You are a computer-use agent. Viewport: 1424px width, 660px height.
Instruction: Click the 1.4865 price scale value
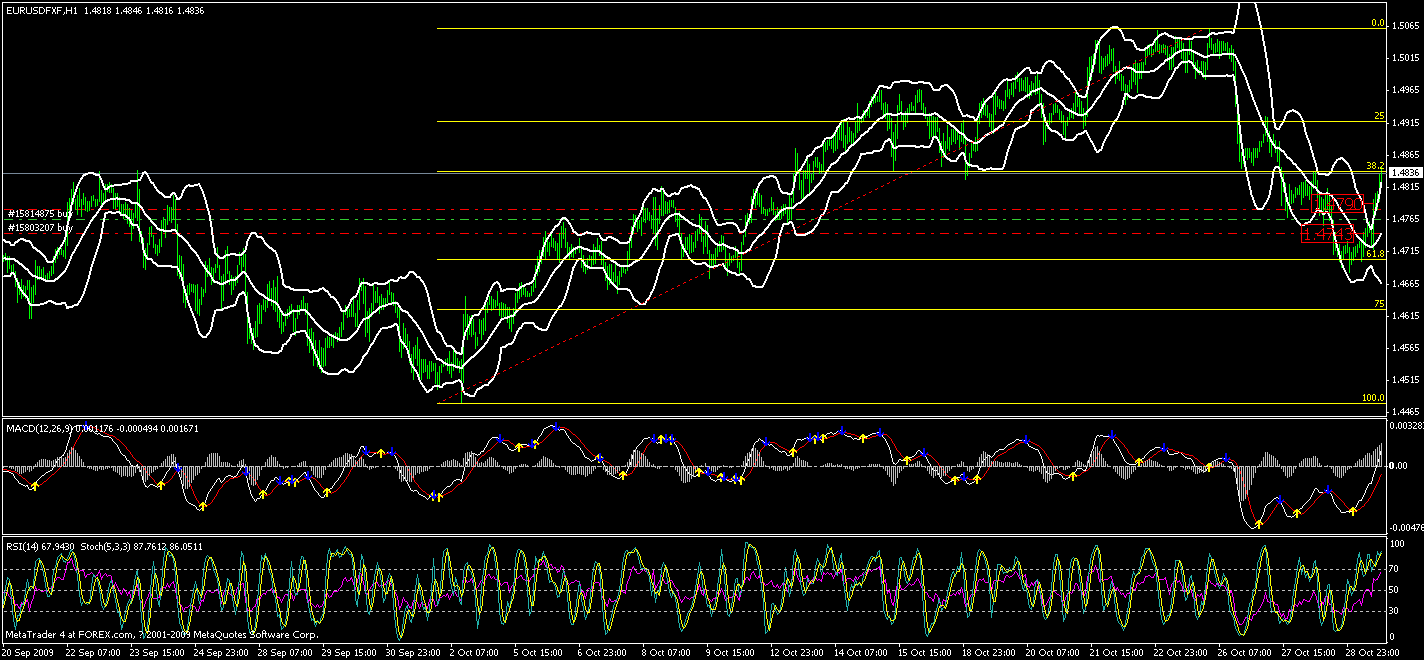(1404, 155)
